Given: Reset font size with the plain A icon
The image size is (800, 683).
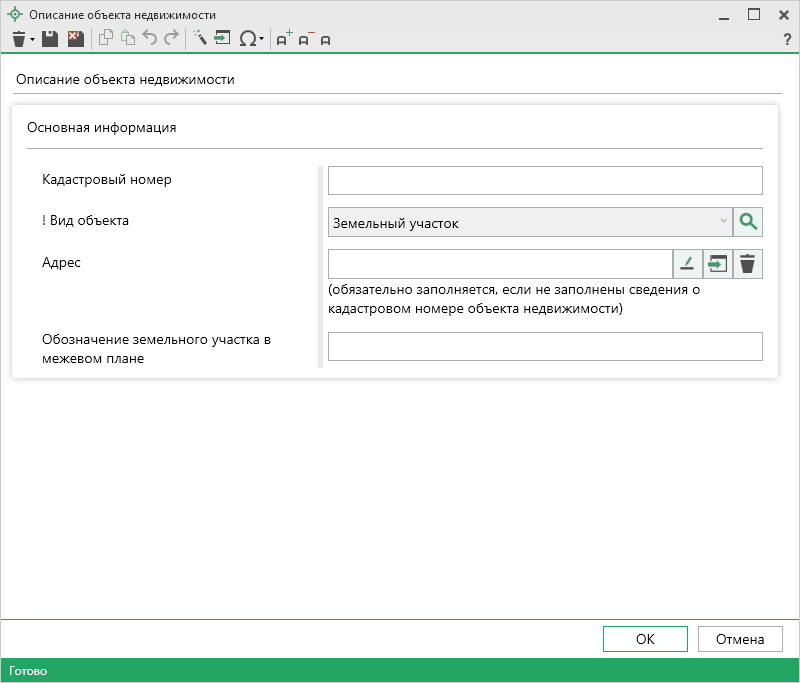Looking at the screenshot, I should 326,40.
